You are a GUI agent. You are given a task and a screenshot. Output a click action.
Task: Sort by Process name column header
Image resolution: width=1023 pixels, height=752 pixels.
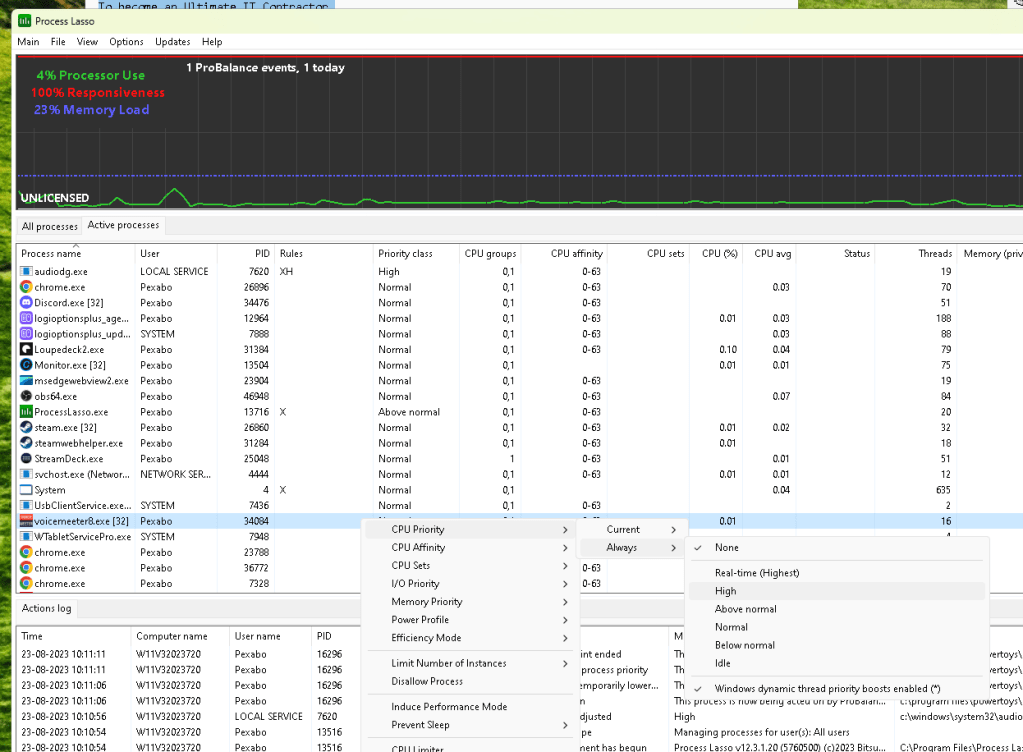[76, 254]
